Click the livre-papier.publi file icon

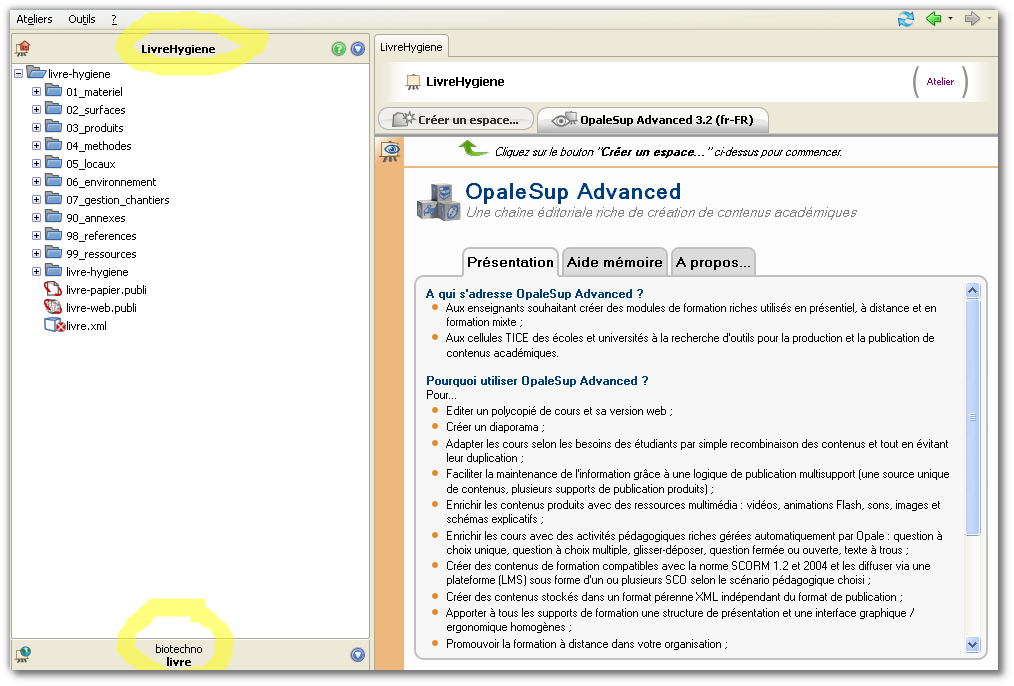(53, 289)
